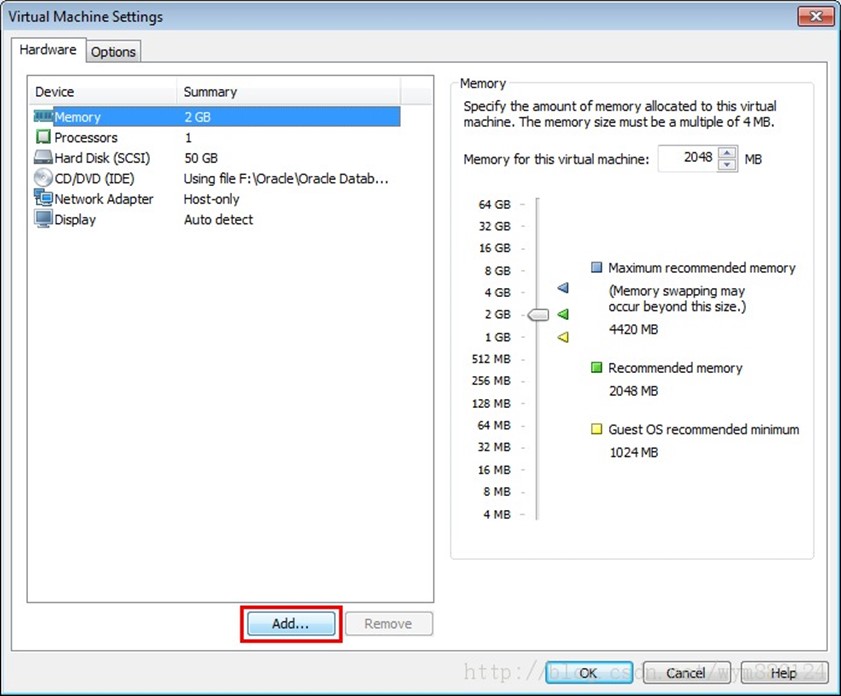Click the green Recommended memory legend square
This screenshot has width=841, height=696.
[x=596, y=367]
